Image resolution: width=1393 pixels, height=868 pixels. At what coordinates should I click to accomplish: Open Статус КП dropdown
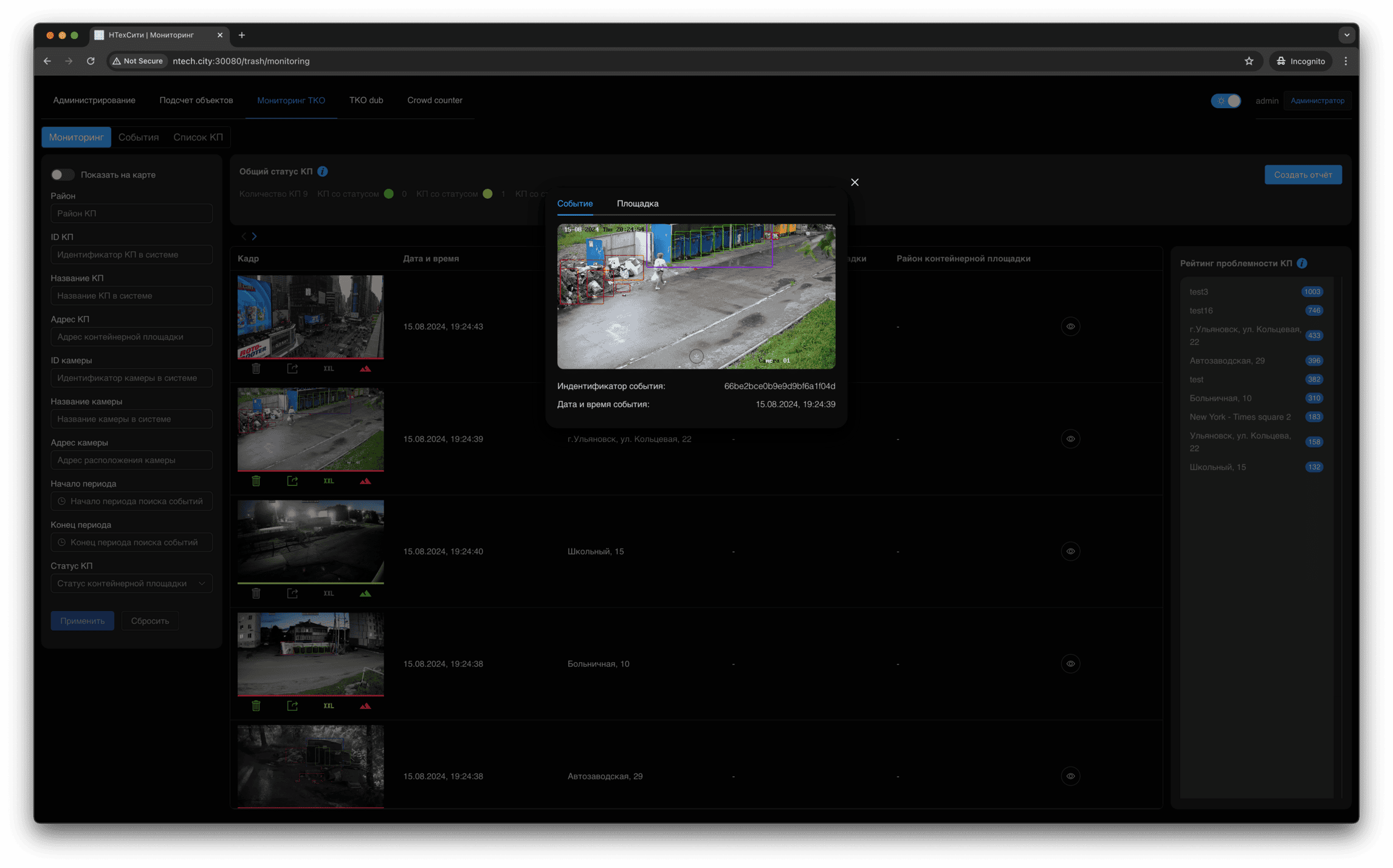[x=131, y=583]
